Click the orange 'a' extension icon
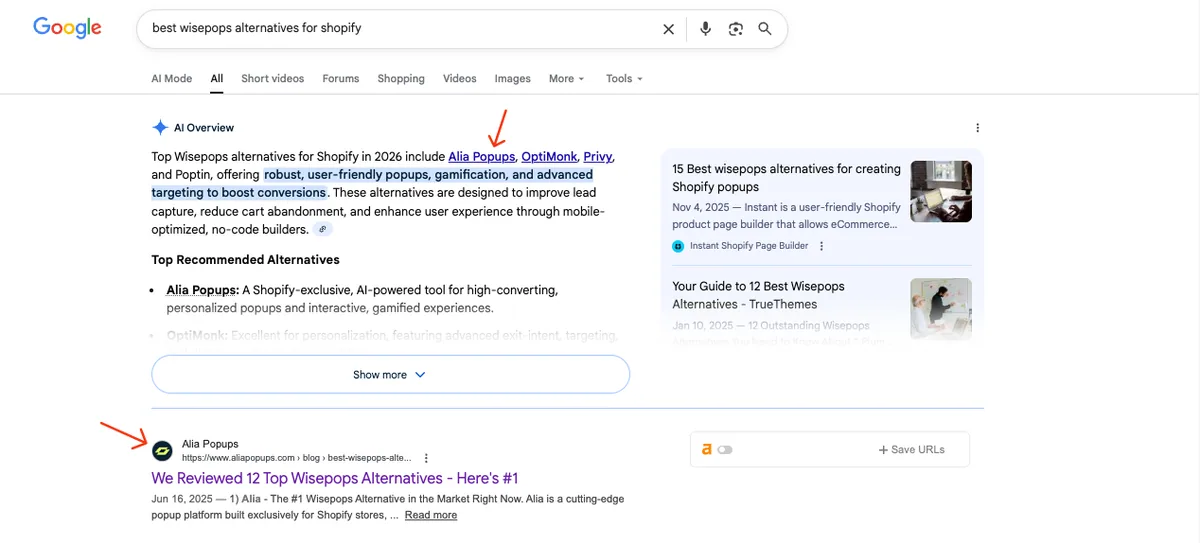Image resolution: width=1200 pixels, height=543 pixels. click(x=706, y=450)
